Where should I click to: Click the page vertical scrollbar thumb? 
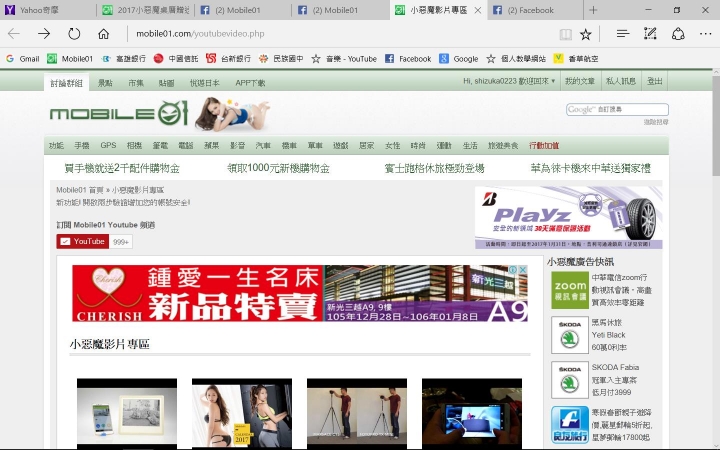(716, 126)
